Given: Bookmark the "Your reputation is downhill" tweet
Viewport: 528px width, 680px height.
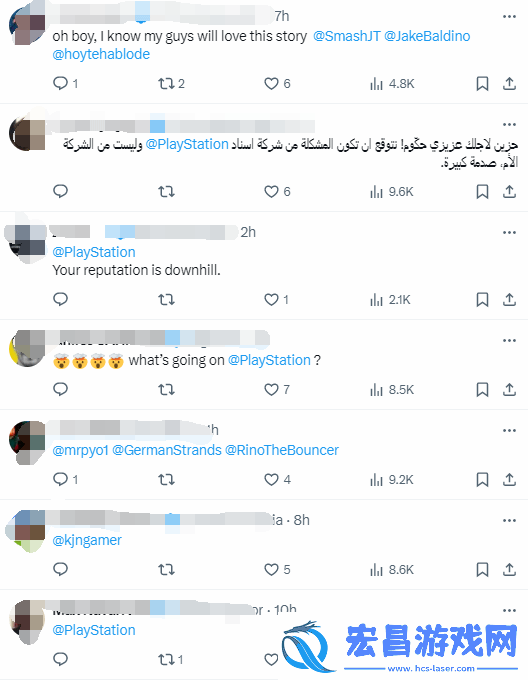Looking at the screenshot, I should tap(482, 300).
